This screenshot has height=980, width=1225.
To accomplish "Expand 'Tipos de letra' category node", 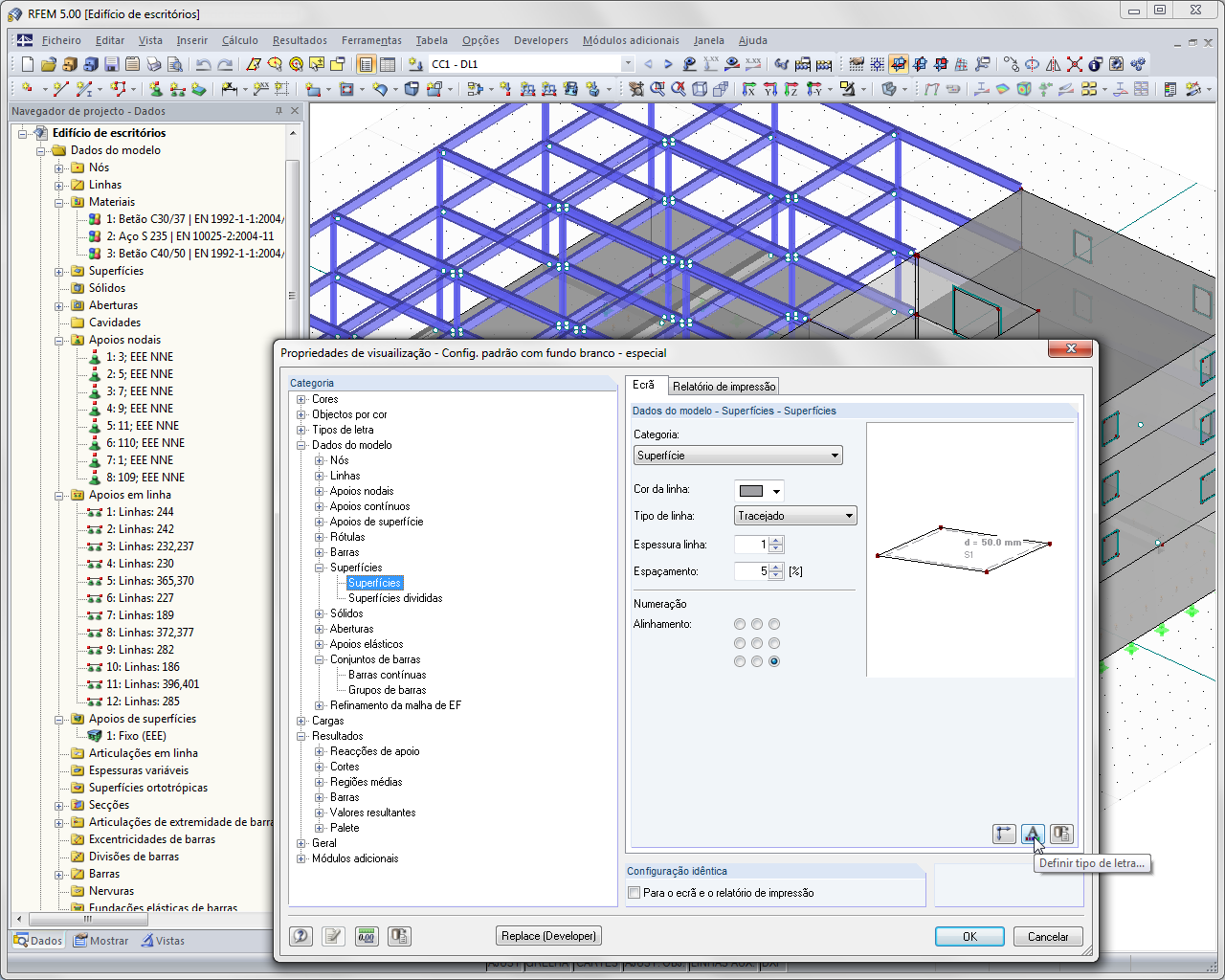I will point(301,431).
